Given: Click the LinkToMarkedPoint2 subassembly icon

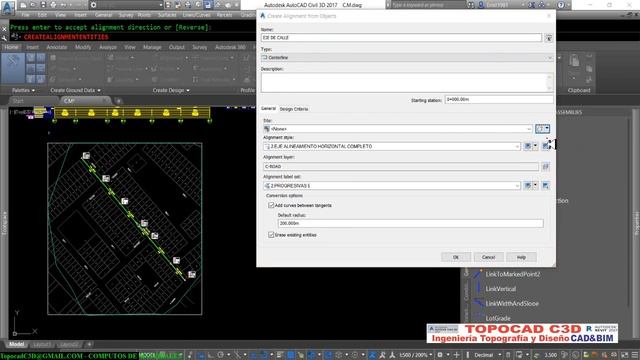Looking at the screenshot, I should point(477,274).
